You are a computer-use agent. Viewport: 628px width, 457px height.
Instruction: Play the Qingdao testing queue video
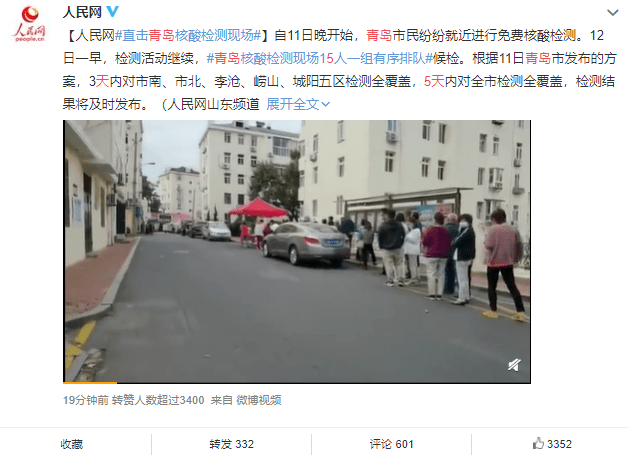(x=297, y=251)
